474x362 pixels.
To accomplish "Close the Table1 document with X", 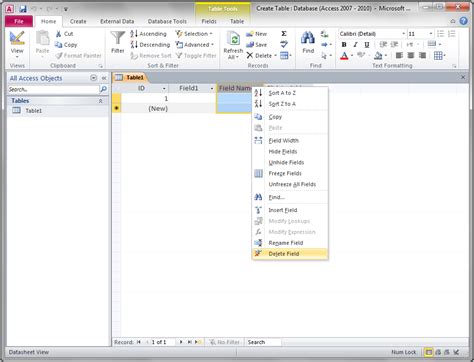I will [463, 77].
